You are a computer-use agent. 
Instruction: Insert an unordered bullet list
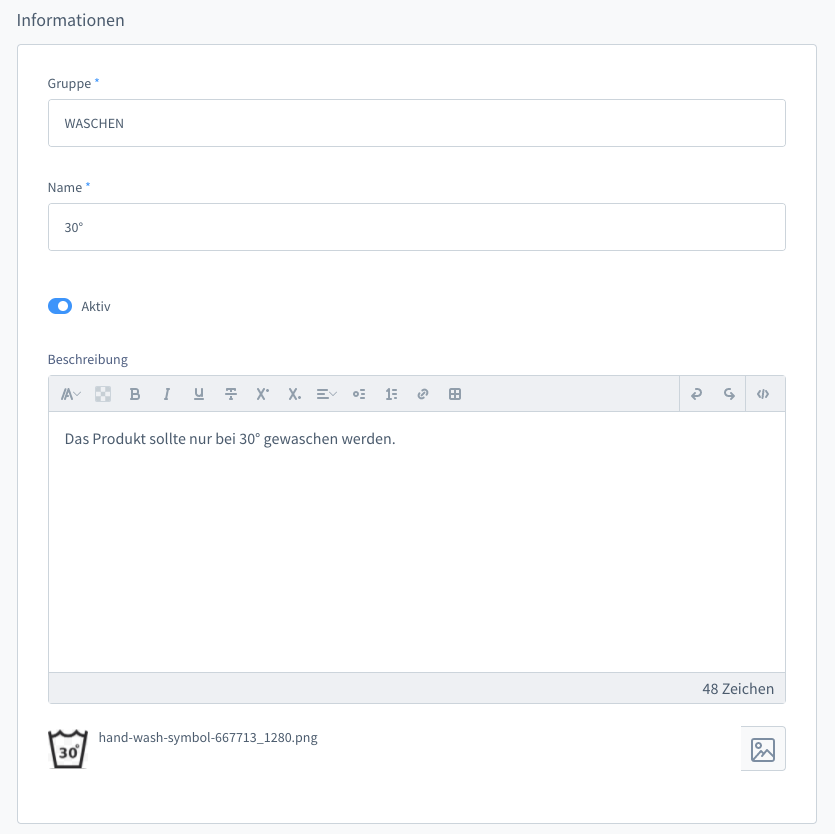[359, 394]
